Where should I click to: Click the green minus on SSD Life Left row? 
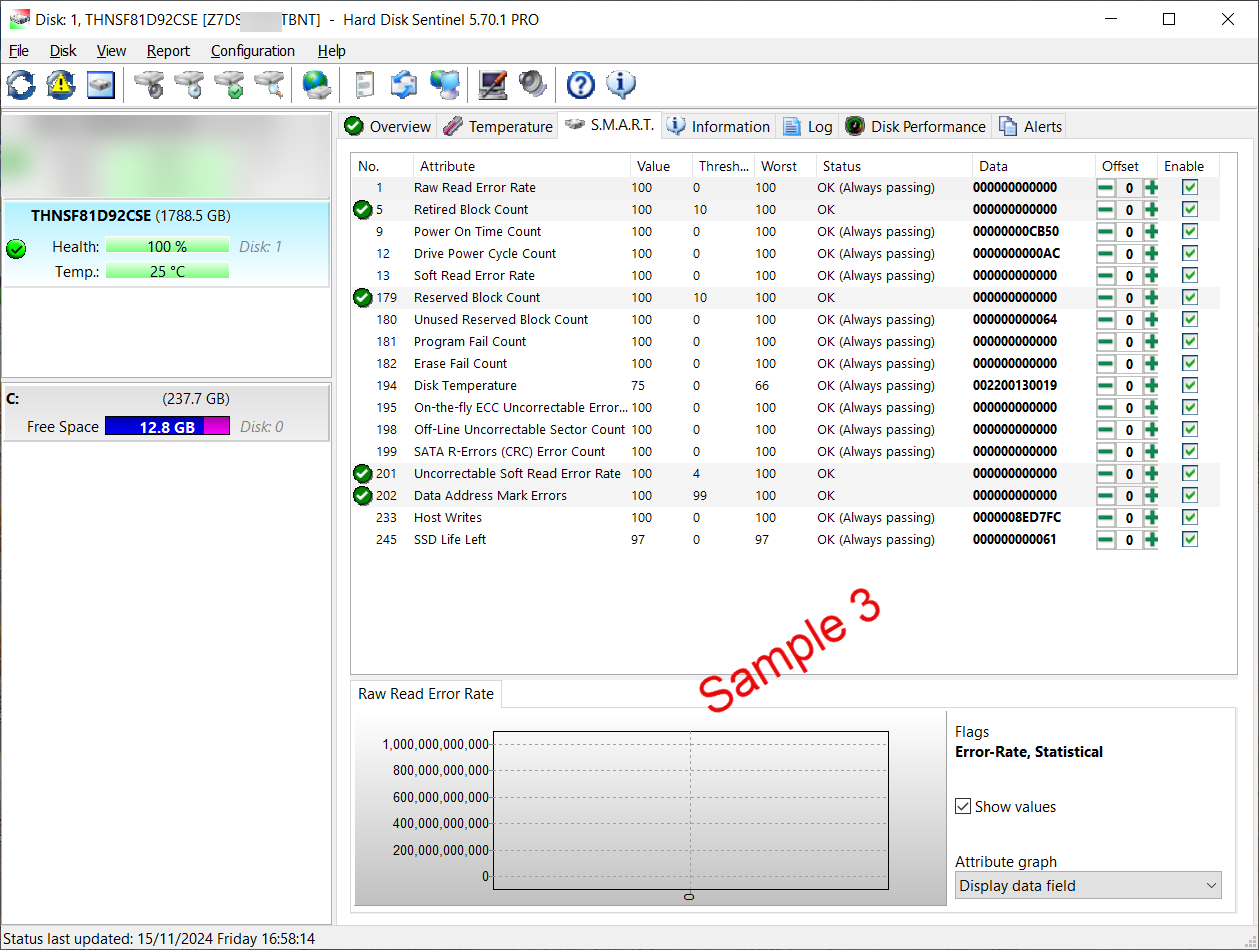pyautogui.click(x=1105, y=539)
